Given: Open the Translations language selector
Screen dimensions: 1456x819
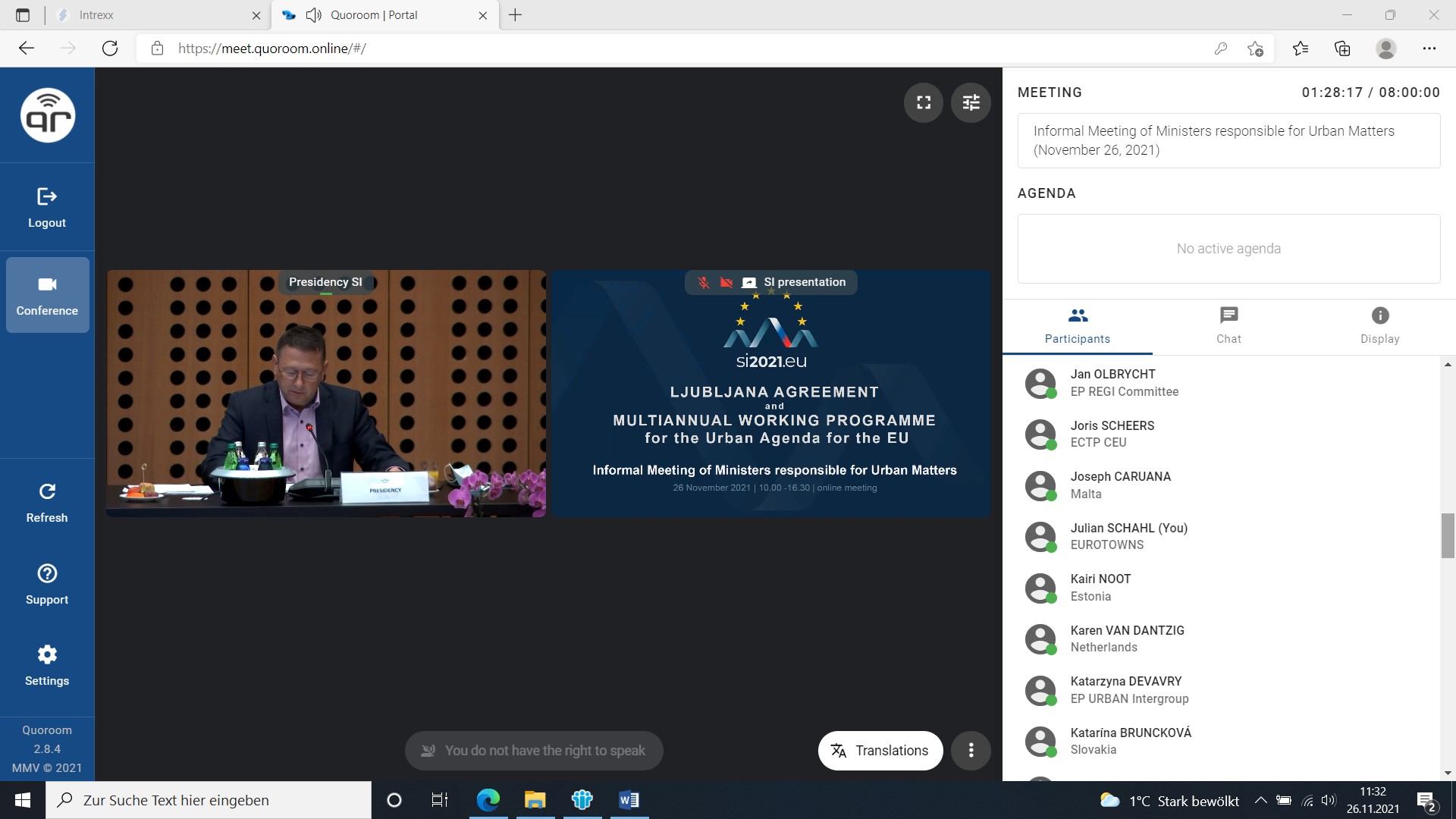Looking at the screenshot, I should pos(880,750).
